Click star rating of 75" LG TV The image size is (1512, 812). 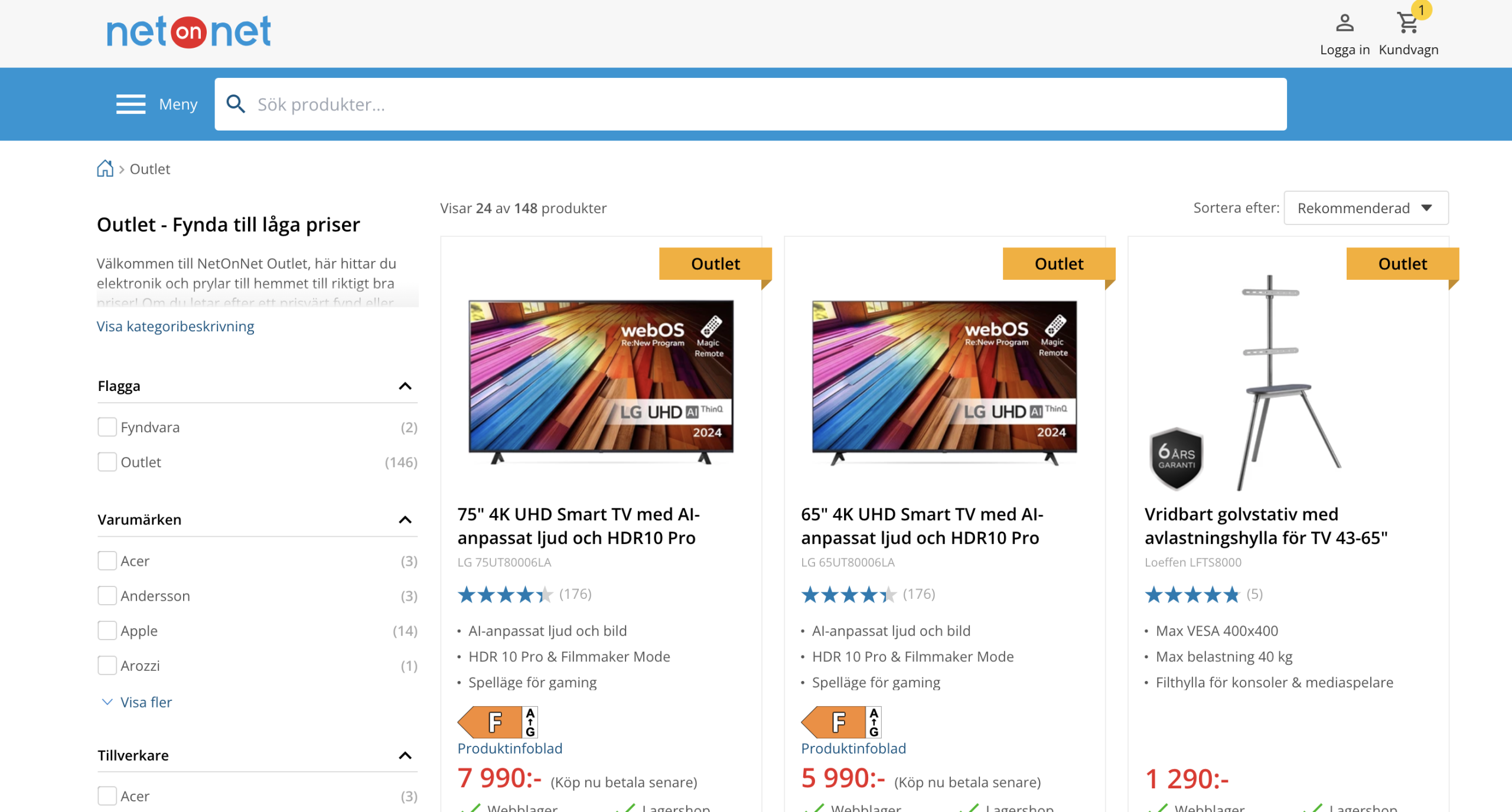click(505, 594)
